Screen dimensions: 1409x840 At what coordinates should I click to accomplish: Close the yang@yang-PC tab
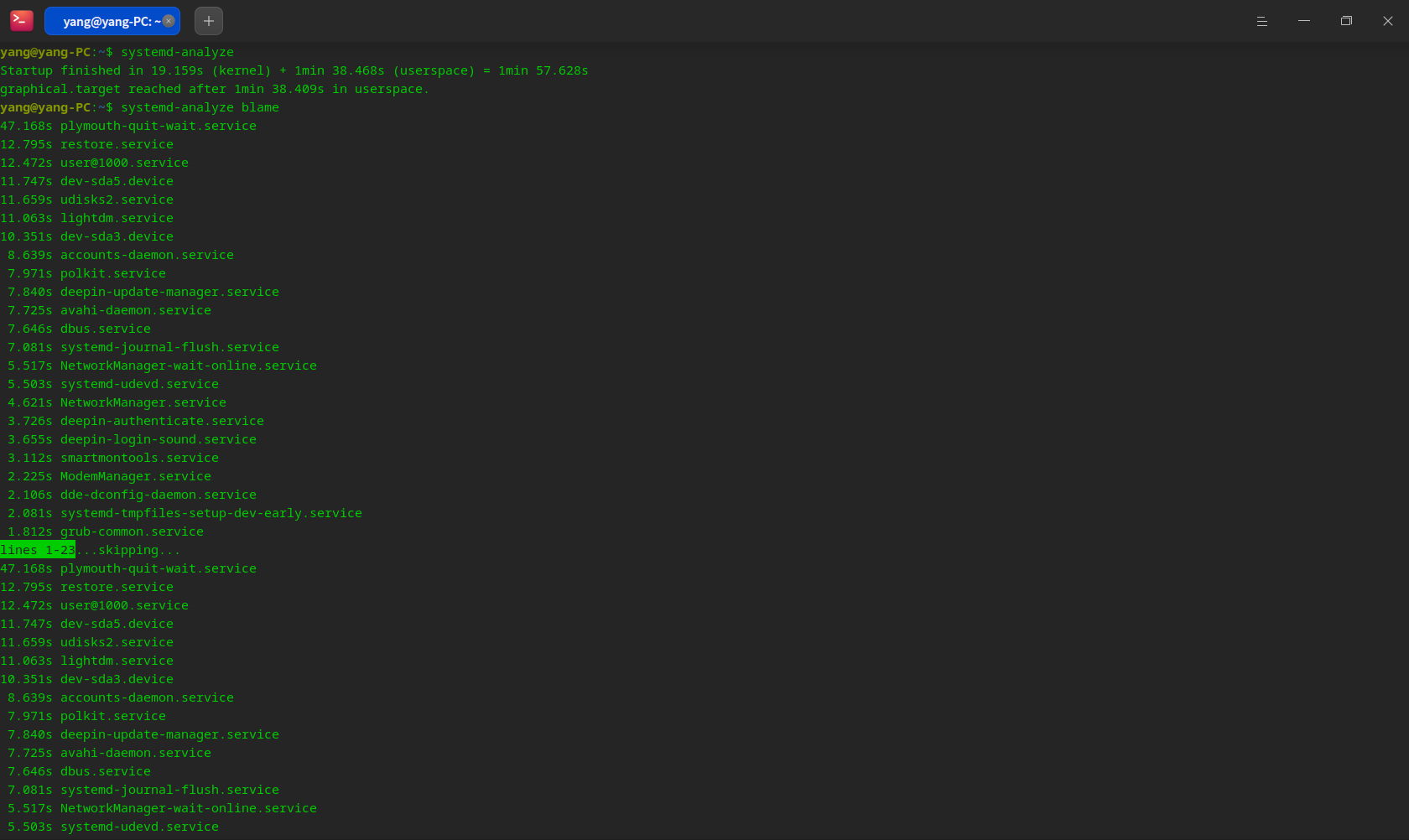[169, 21]
